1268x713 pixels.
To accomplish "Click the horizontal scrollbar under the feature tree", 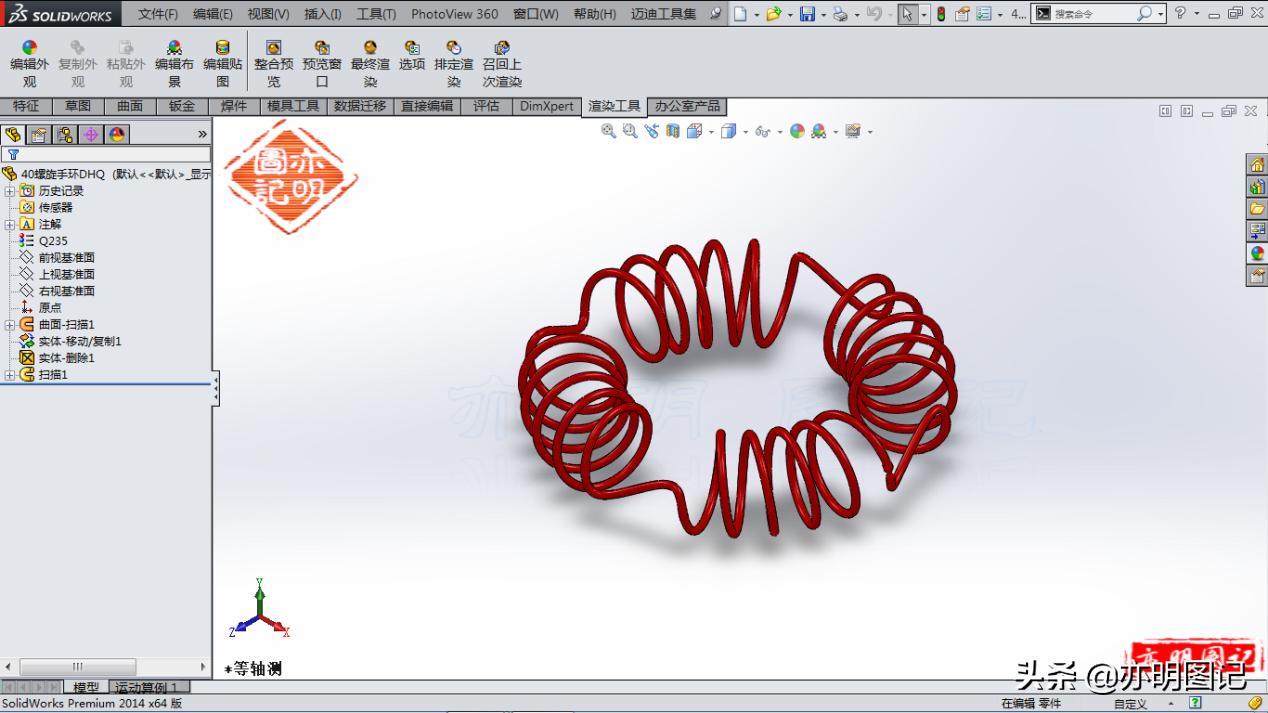I will (x=78, y=664).
